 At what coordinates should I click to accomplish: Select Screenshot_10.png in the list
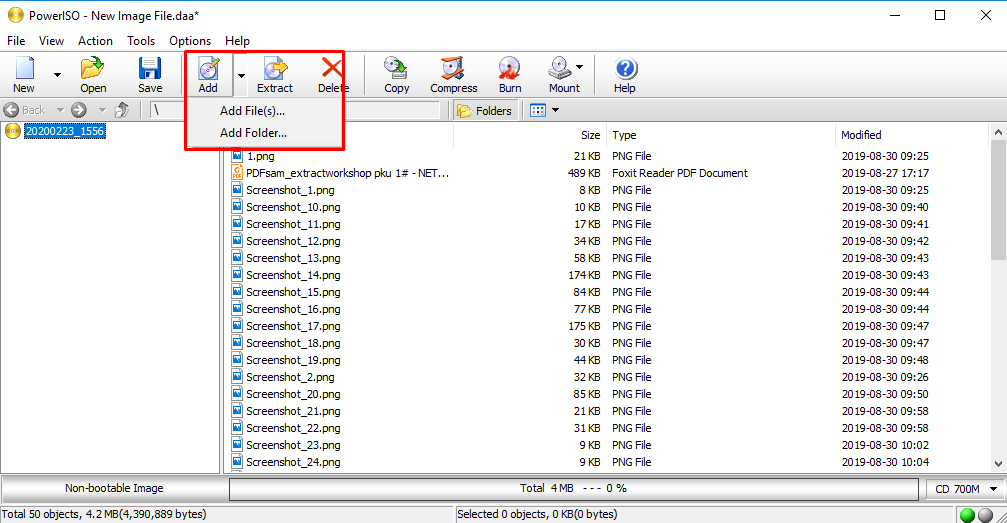[293, 208]
